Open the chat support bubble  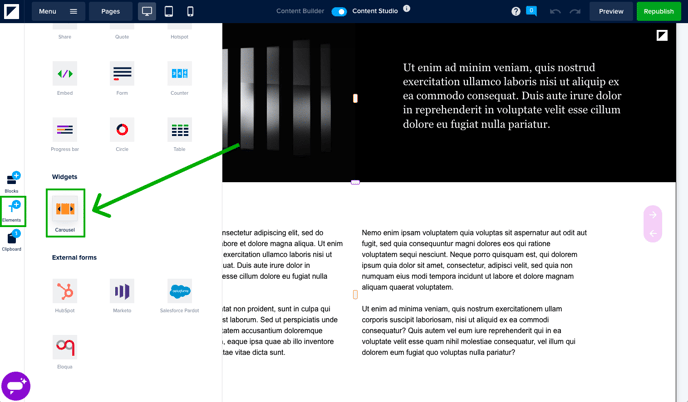coord(15,385)
